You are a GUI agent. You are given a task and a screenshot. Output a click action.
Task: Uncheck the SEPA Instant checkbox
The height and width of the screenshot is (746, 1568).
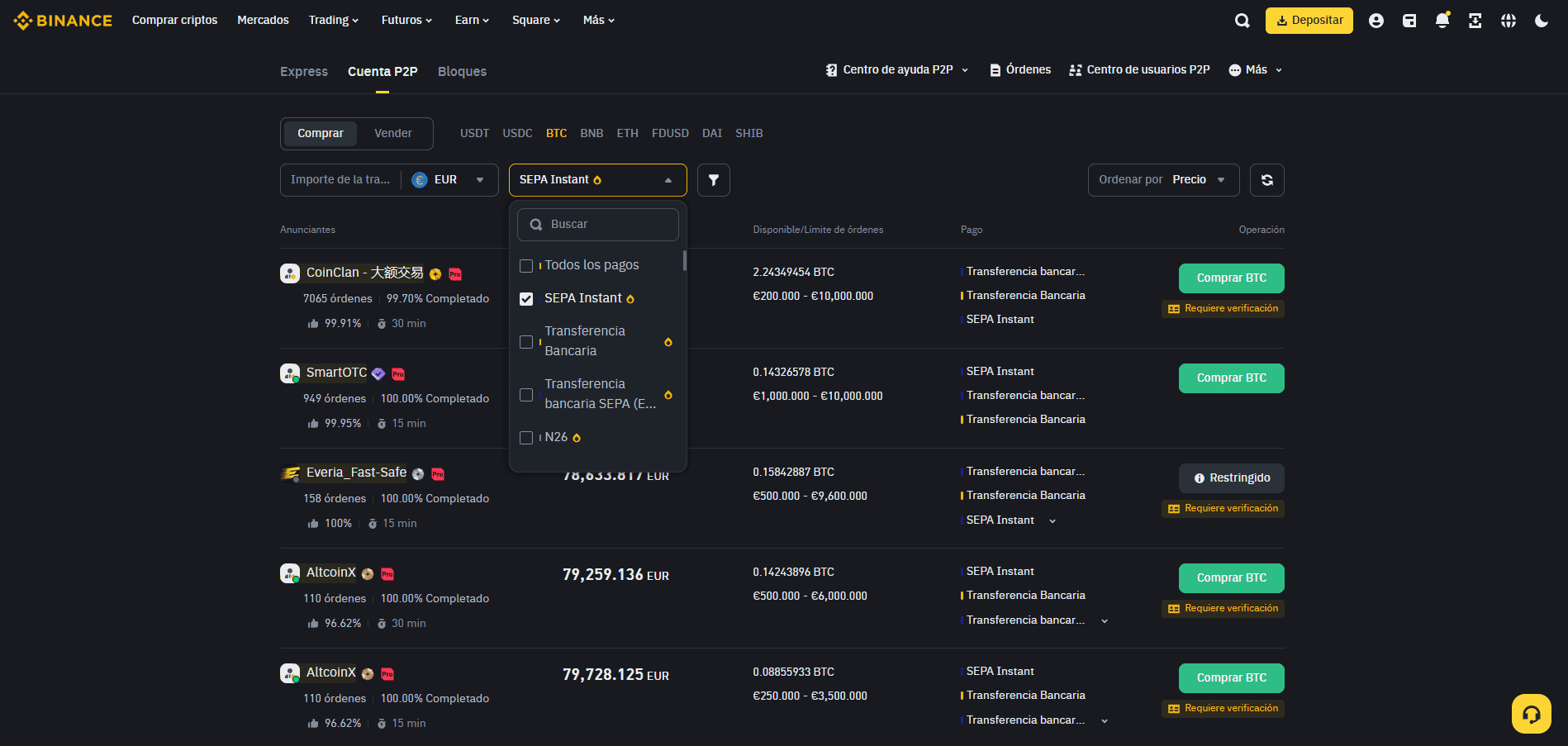(x=526, y=299)
